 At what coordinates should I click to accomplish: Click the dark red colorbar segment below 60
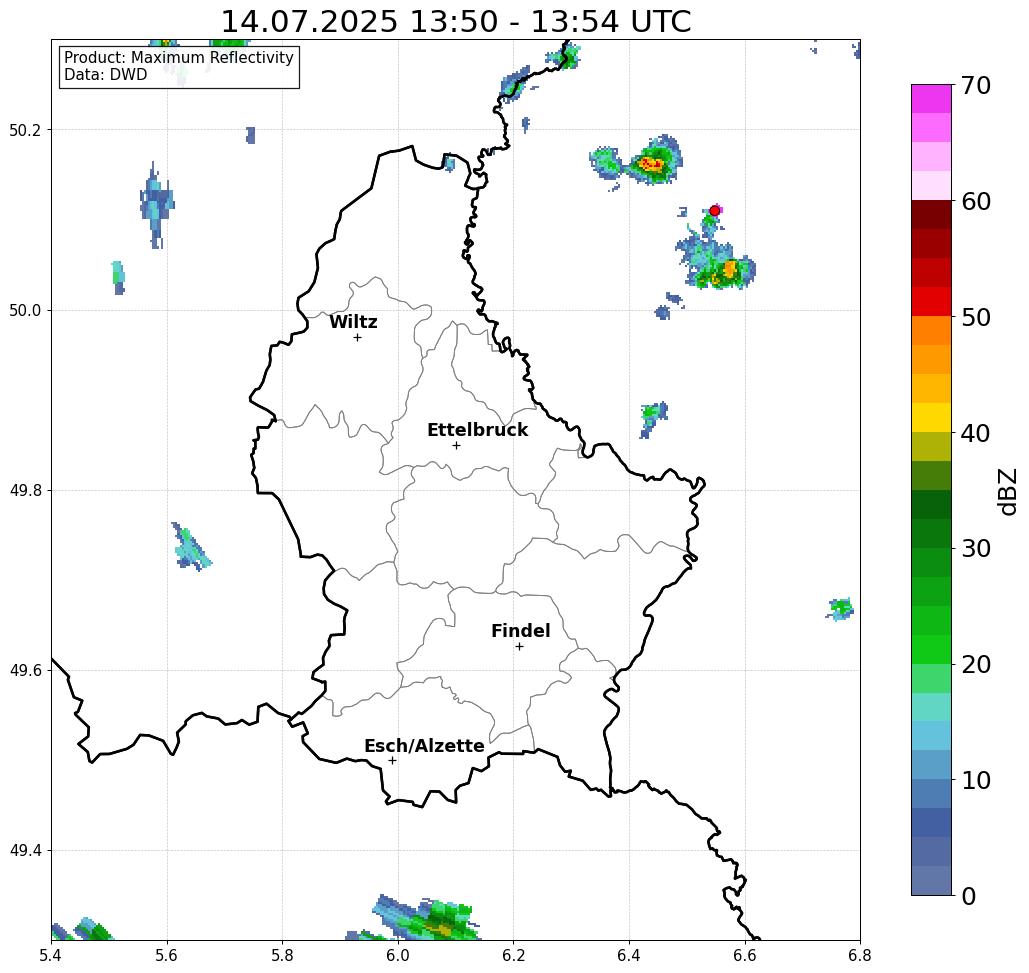pos(931,215)
